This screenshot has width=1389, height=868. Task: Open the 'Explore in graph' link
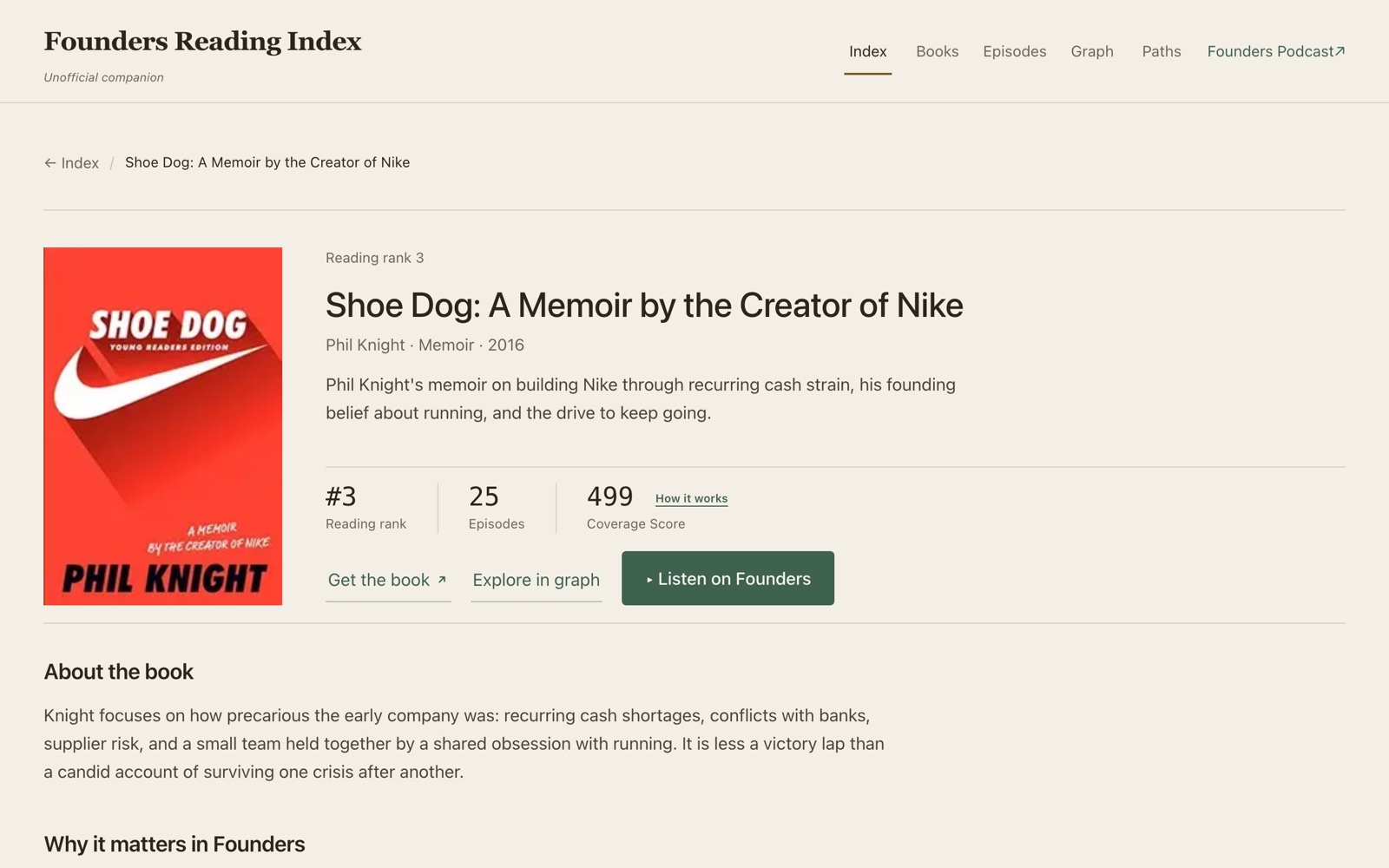(536, 580)
